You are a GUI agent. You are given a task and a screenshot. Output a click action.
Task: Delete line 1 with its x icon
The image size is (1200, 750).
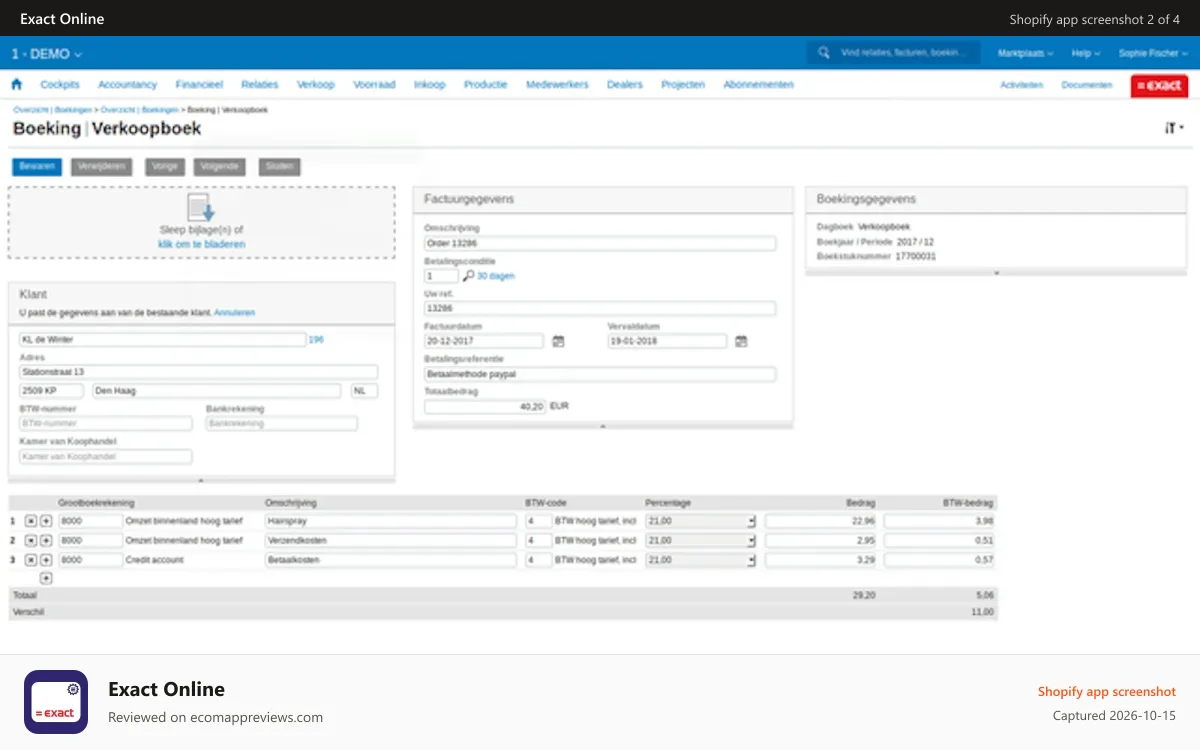coord(31,521)
